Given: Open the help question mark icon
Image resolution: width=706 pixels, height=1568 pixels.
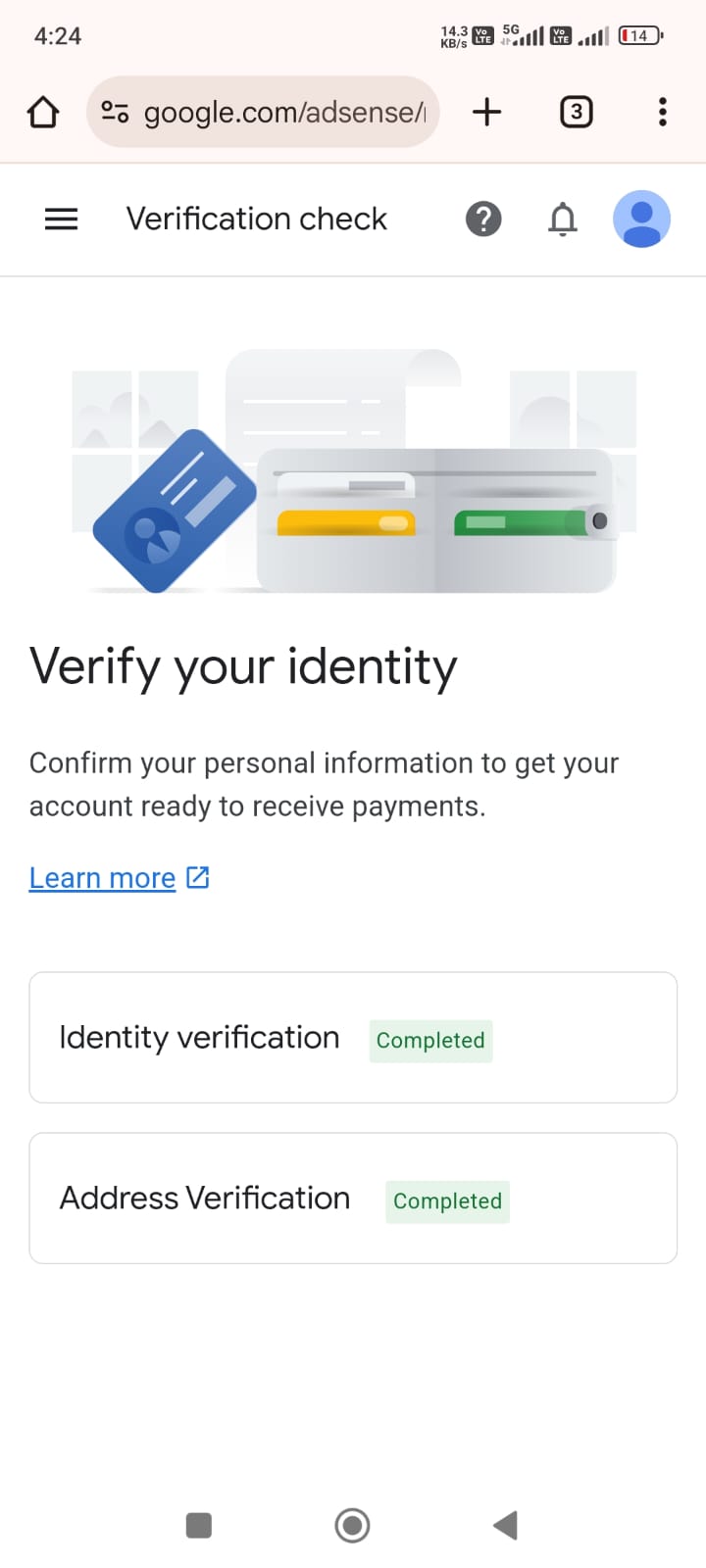Looking at the screenshot, I should point(483,219).
